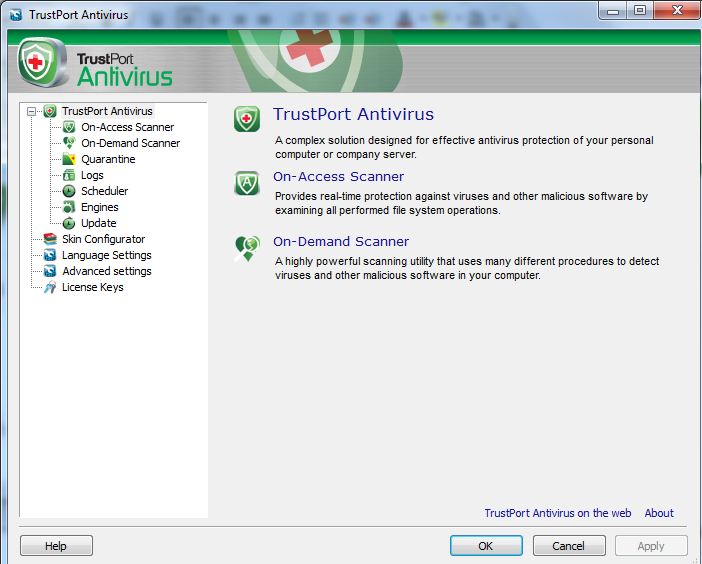Open the About link
The image size is (702, 564).
coord(659,513)
